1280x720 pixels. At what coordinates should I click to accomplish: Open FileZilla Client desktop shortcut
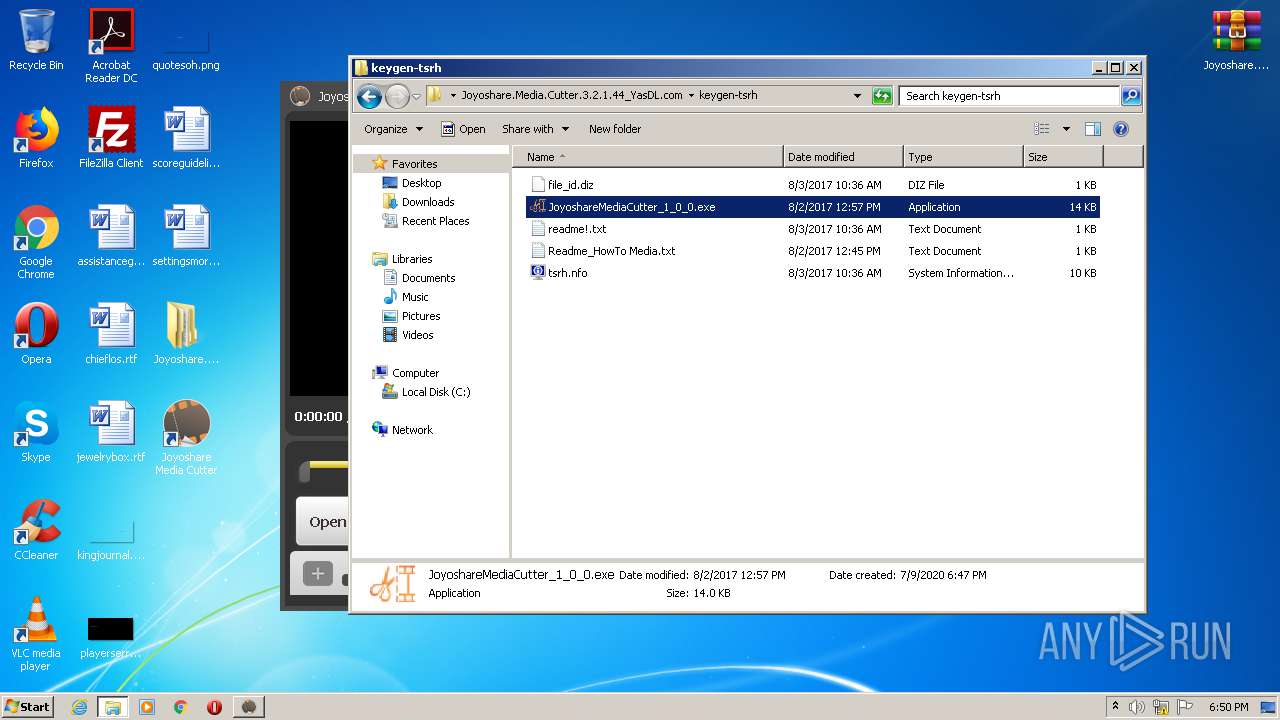(111, 137)
